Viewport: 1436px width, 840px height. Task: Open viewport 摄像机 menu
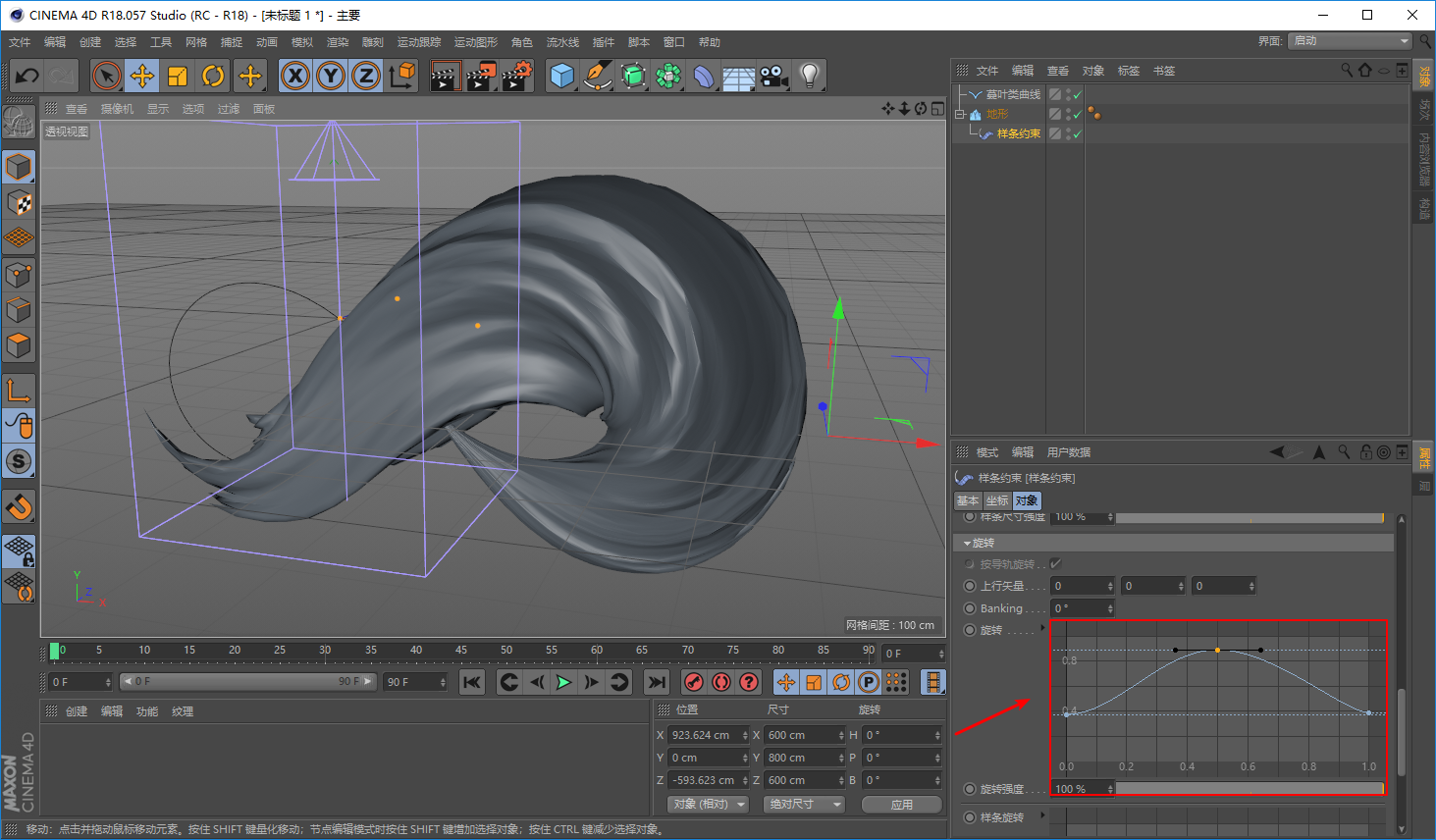(117, 109)
